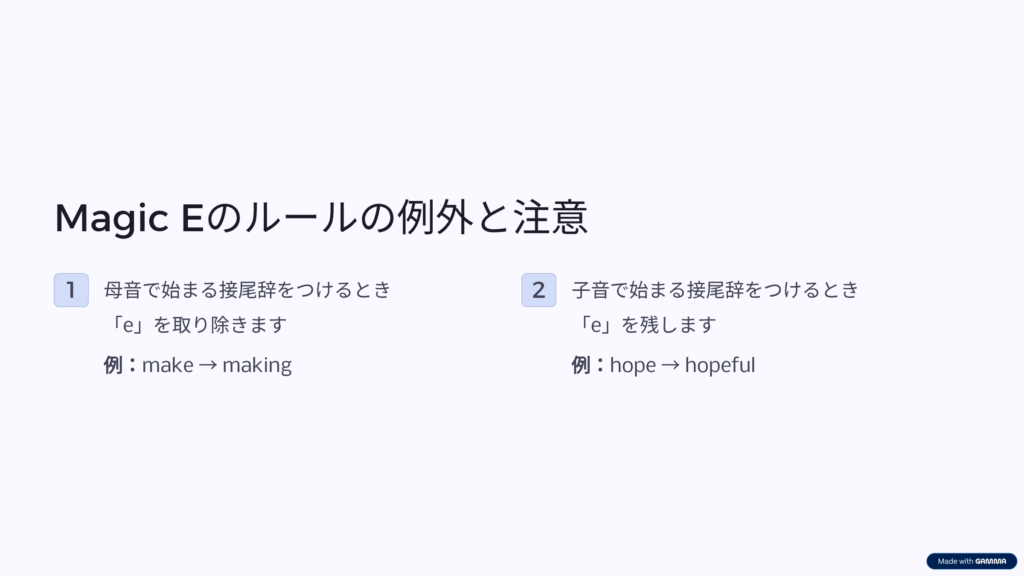Click the arrow between hope and hopeful
The image size is (1024, 576).
[670, 366]
